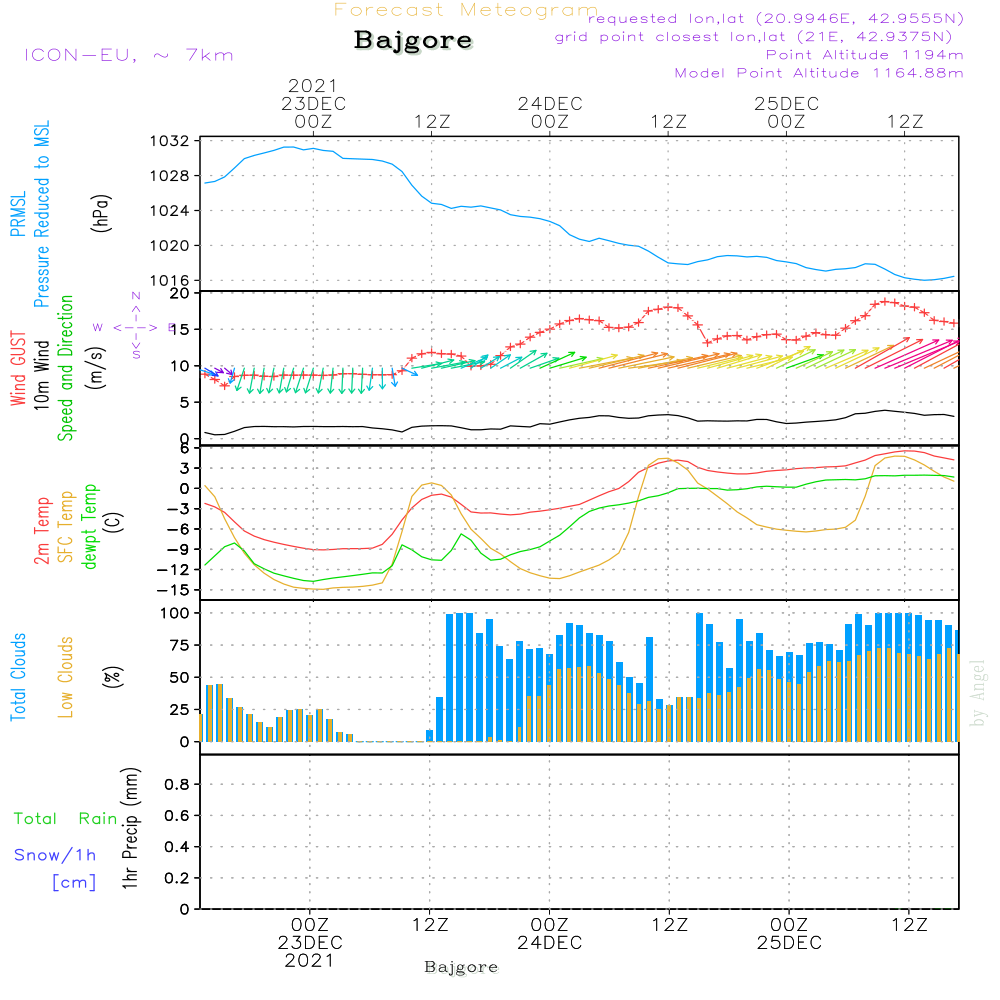Click the 24DEC 00Z top time marker

coord(550,112)
